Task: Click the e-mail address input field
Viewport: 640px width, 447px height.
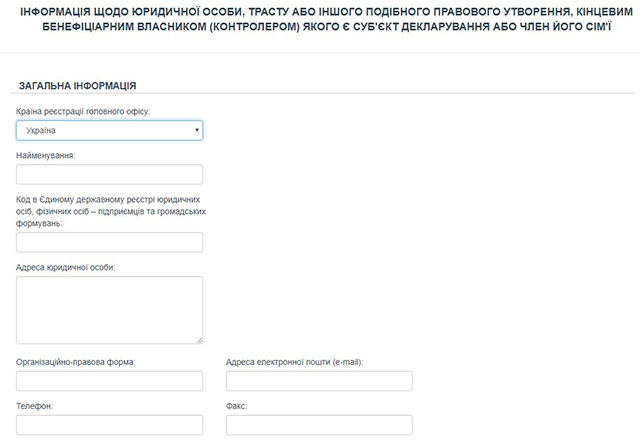Action: point(319,381)
